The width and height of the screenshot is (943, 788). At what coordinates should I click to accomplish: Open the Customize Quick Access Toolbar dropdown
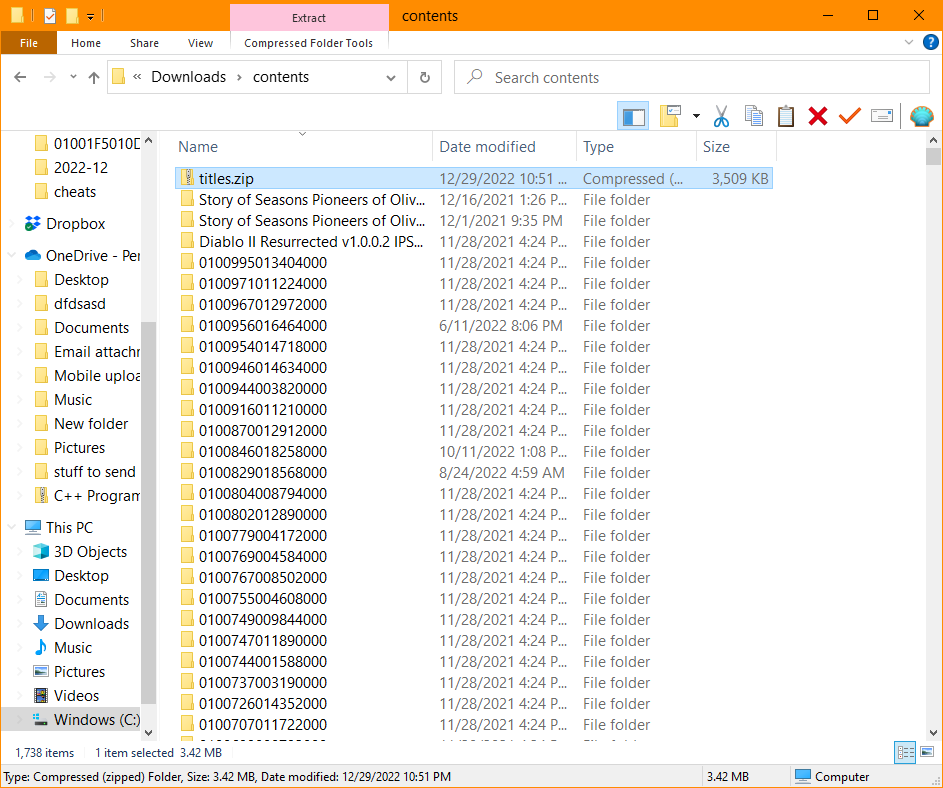[x=90, y=17]
